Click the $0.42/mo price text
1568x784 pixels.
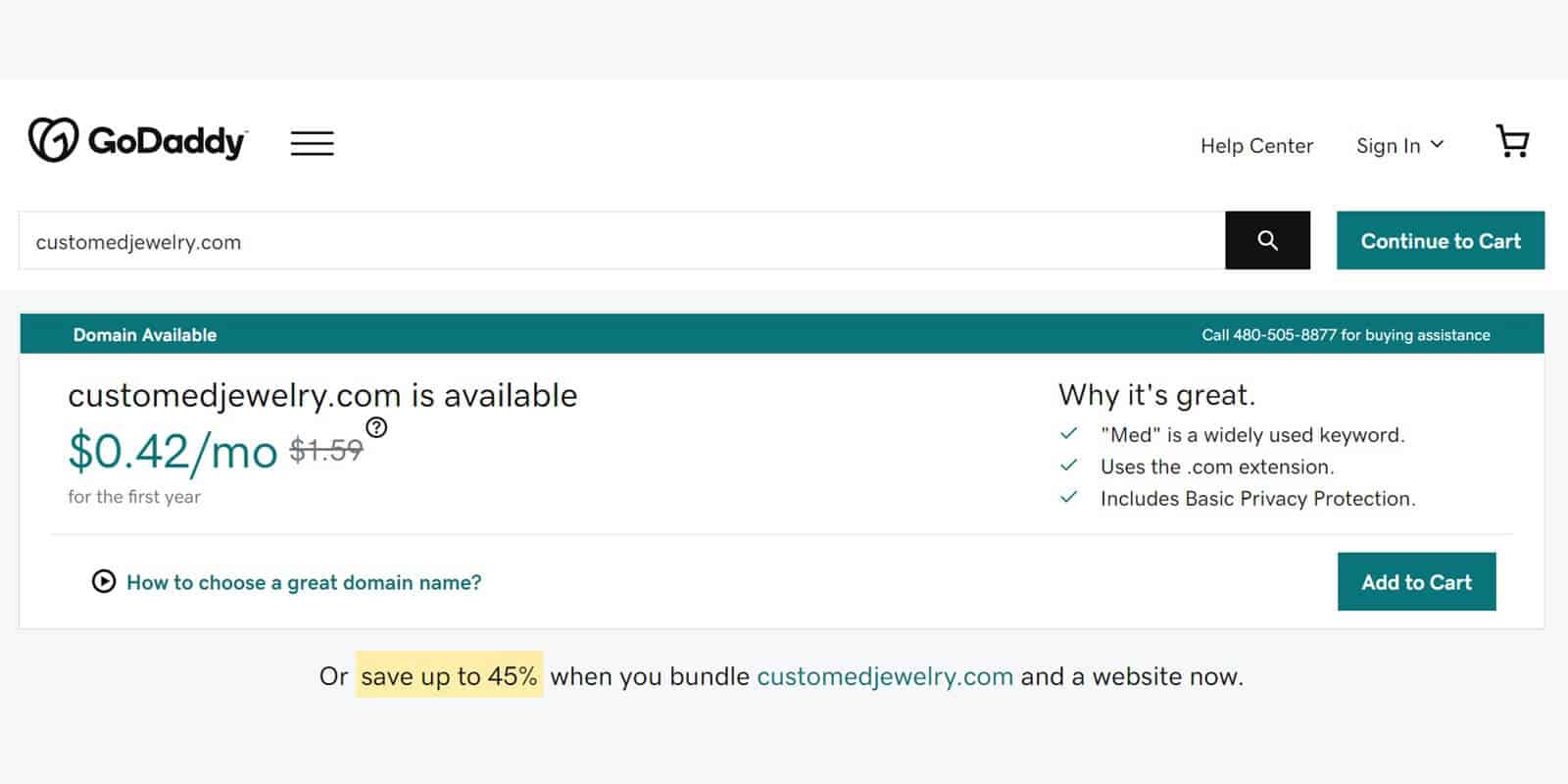coord(172,452)
